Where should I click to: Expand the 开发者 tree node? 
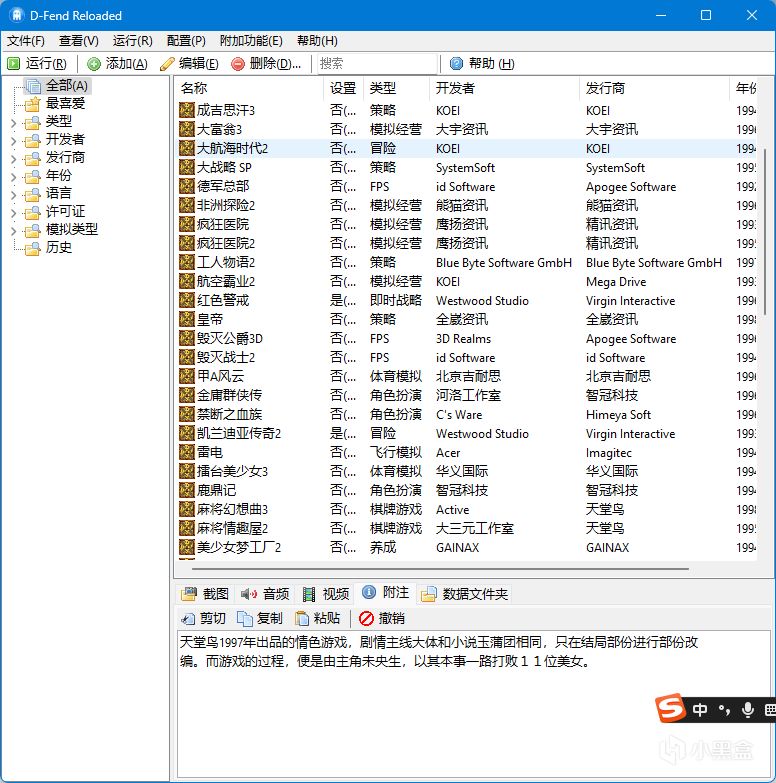click(x=13, y=140)
